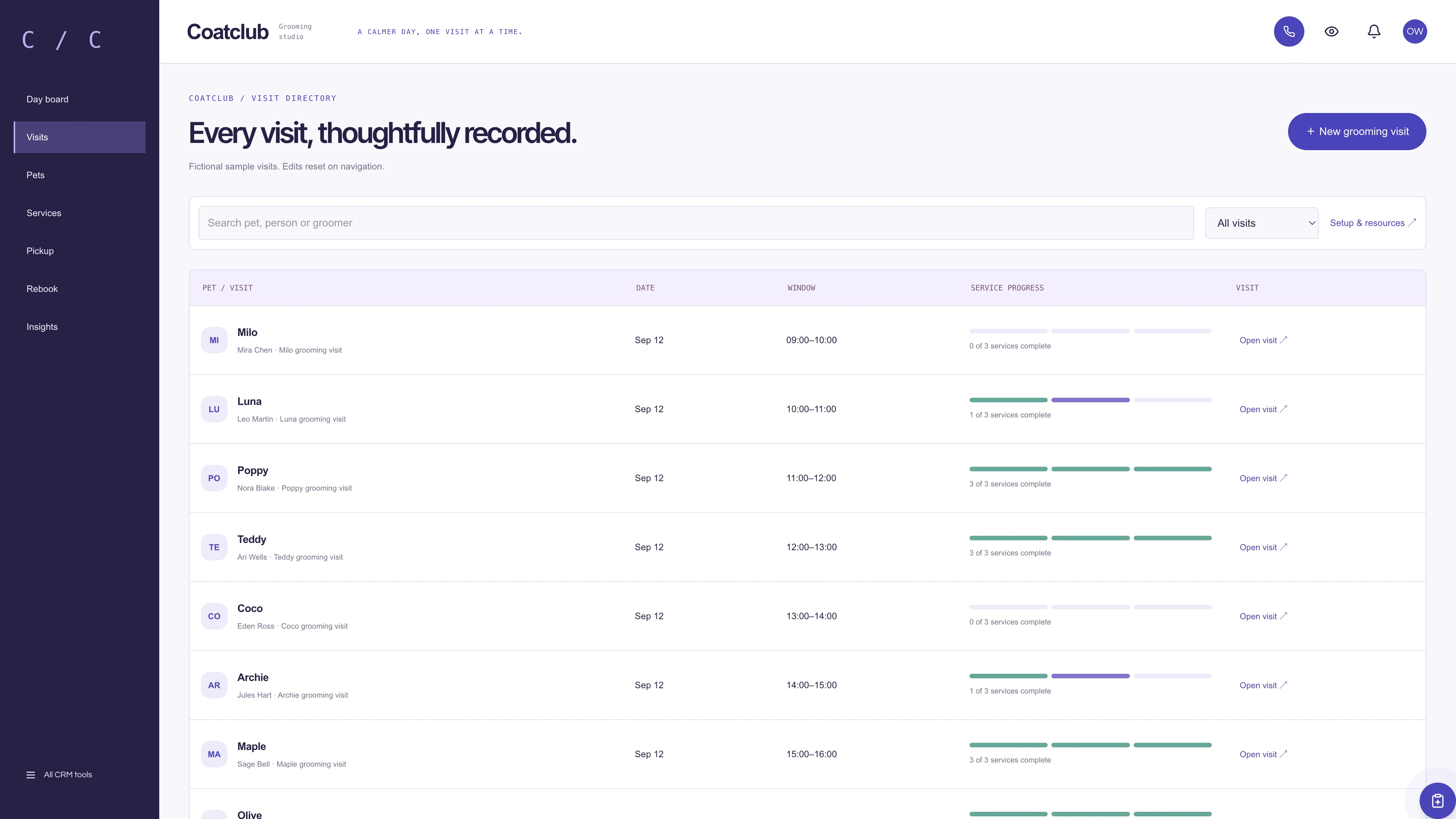
Task: Open visit for Milo
Action: (1263, 340)
